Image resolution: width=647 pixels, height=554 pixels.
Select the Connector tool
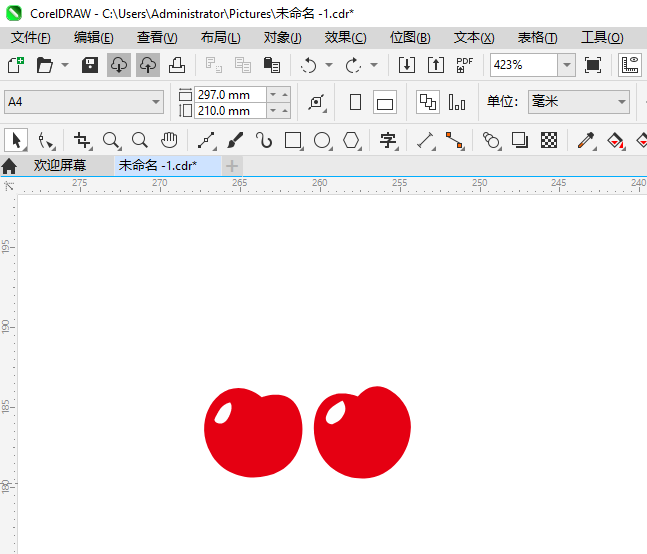[455, 140]
